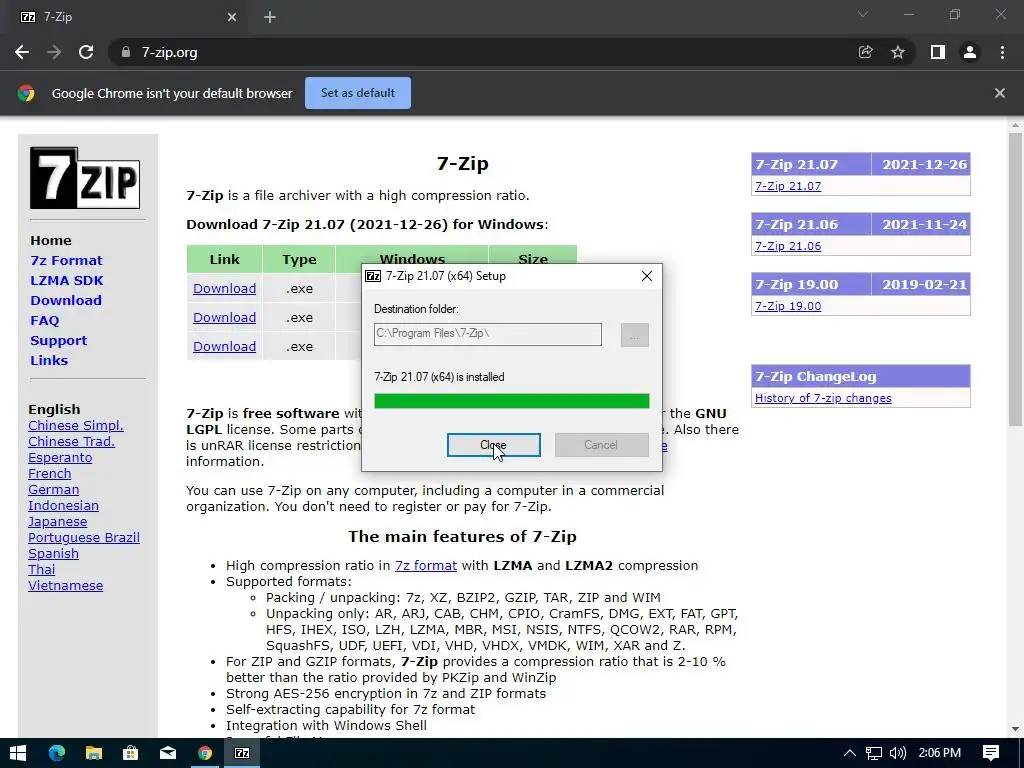1024x768 pixels.
Task: Switch language to Chinese Trad.
Action: pyautogui.click(x=72, y=441)
